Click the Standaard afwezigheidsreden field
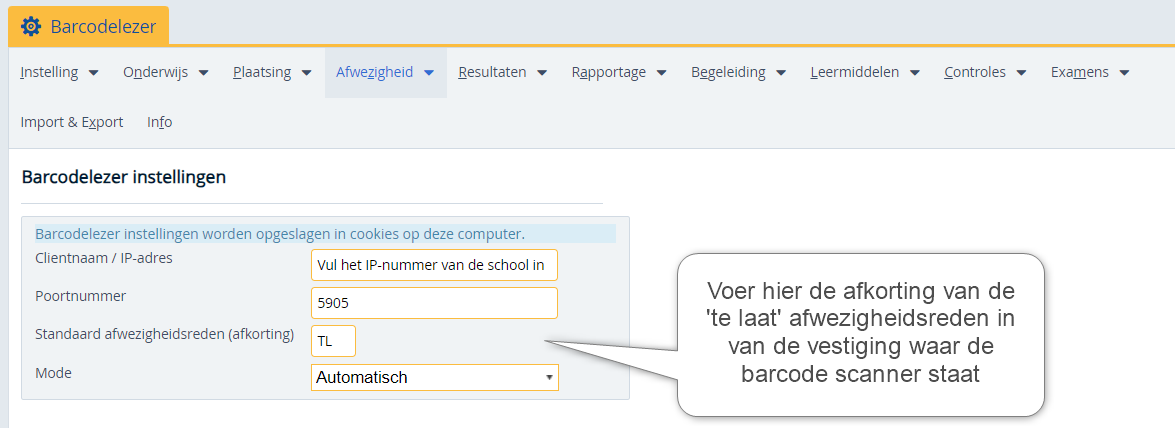 point(333,340)
